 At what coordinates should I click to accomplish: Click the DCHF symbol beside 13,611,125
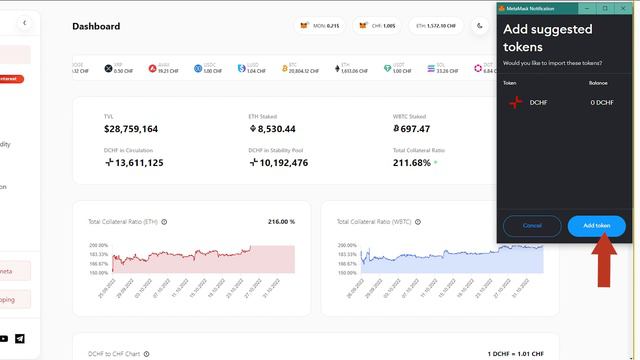tap(109, 162)
